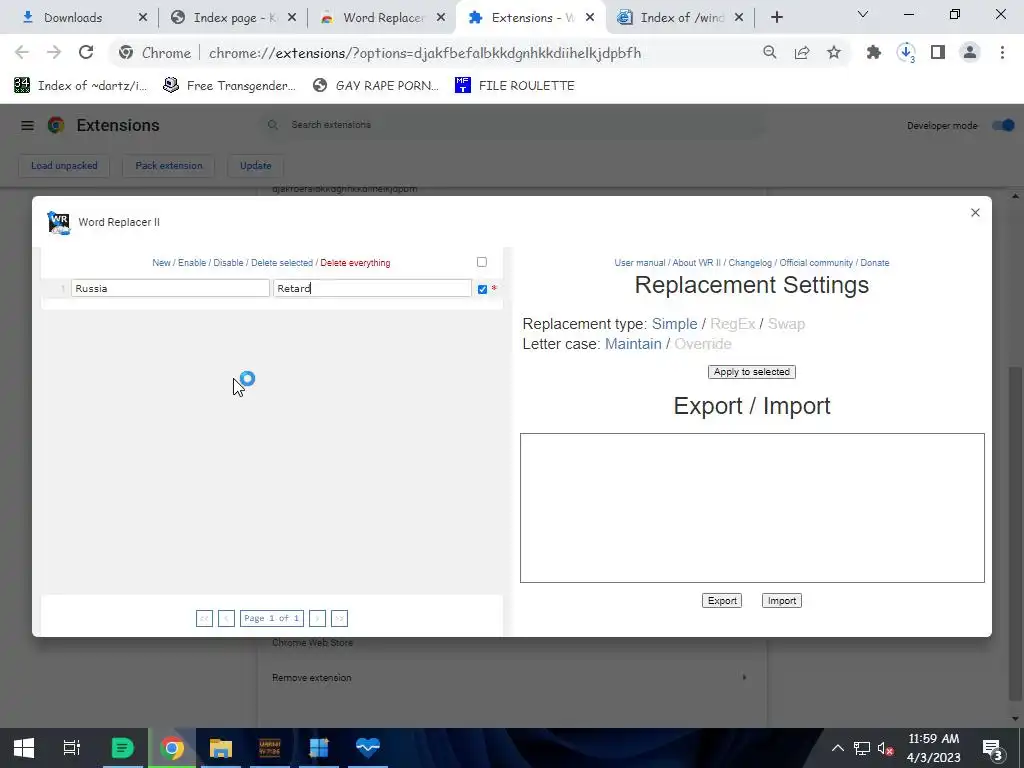Click the Delete selected link
The height and width of the screenshot is (768, 1024).
[282, 263]
